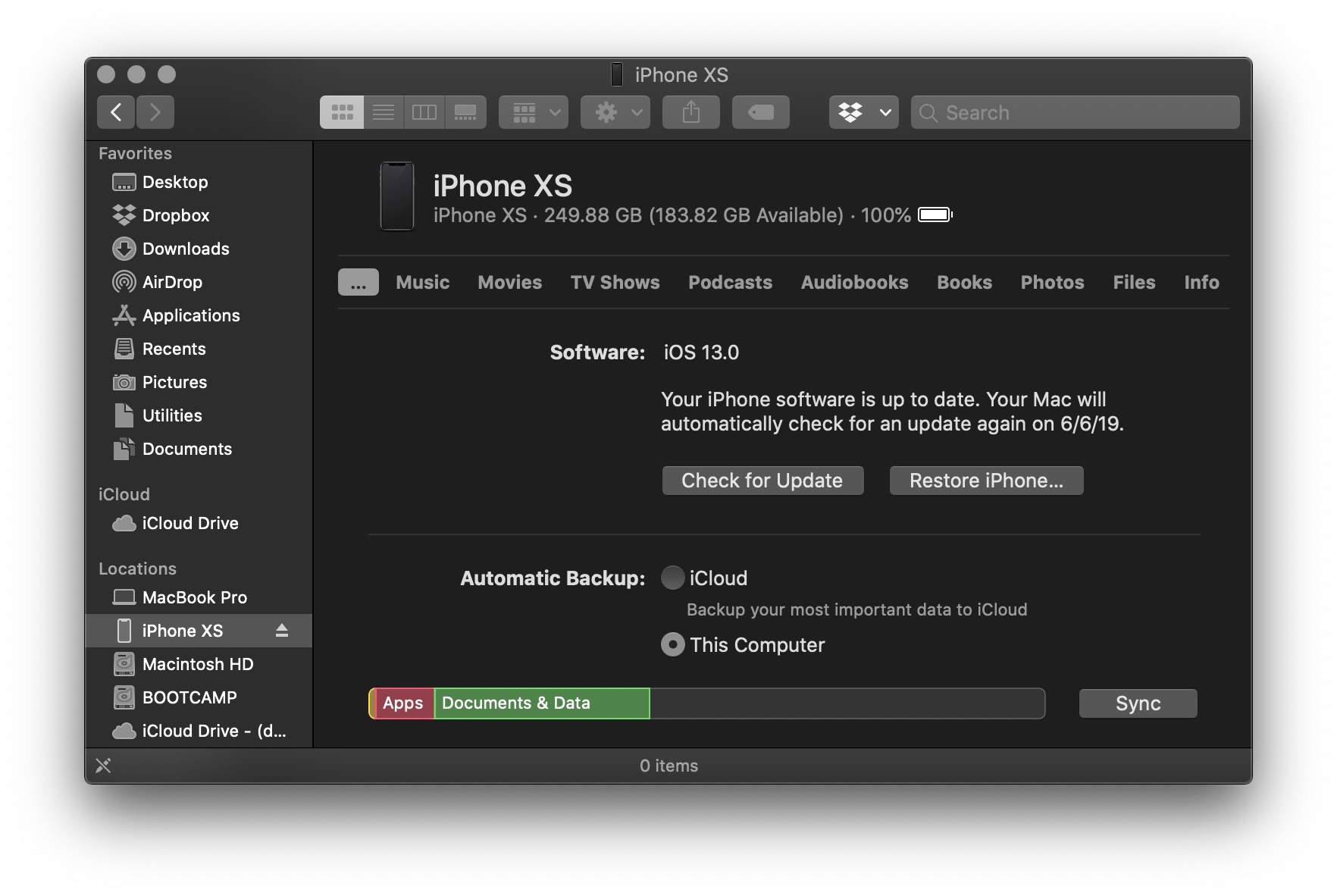This screenshot has width=1337, height=896.
Task: Switch to icon view
Action: [x=342, y=112]
